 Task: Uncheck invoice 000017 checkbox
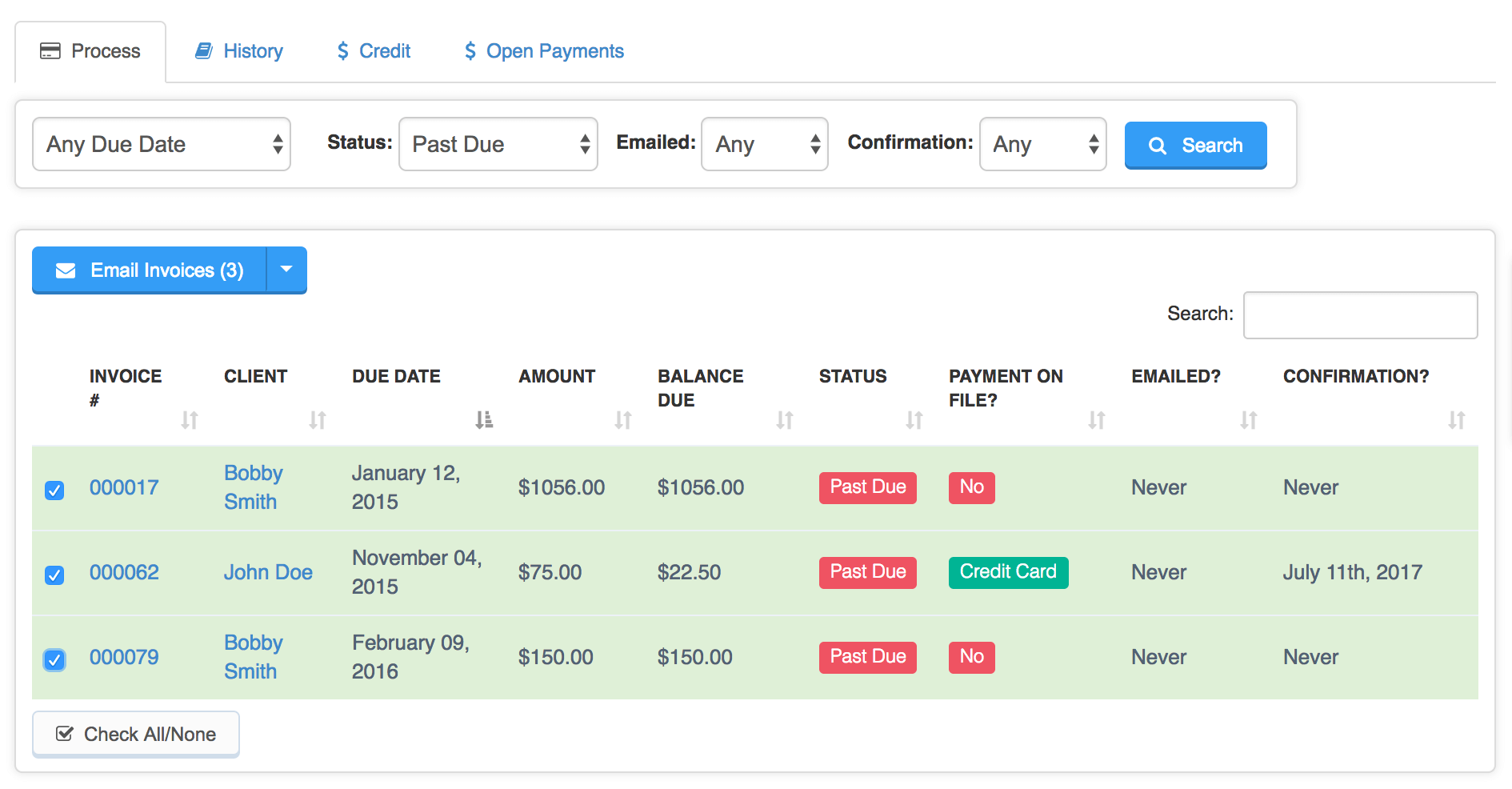pyautogui.click(x=54, y=490)
